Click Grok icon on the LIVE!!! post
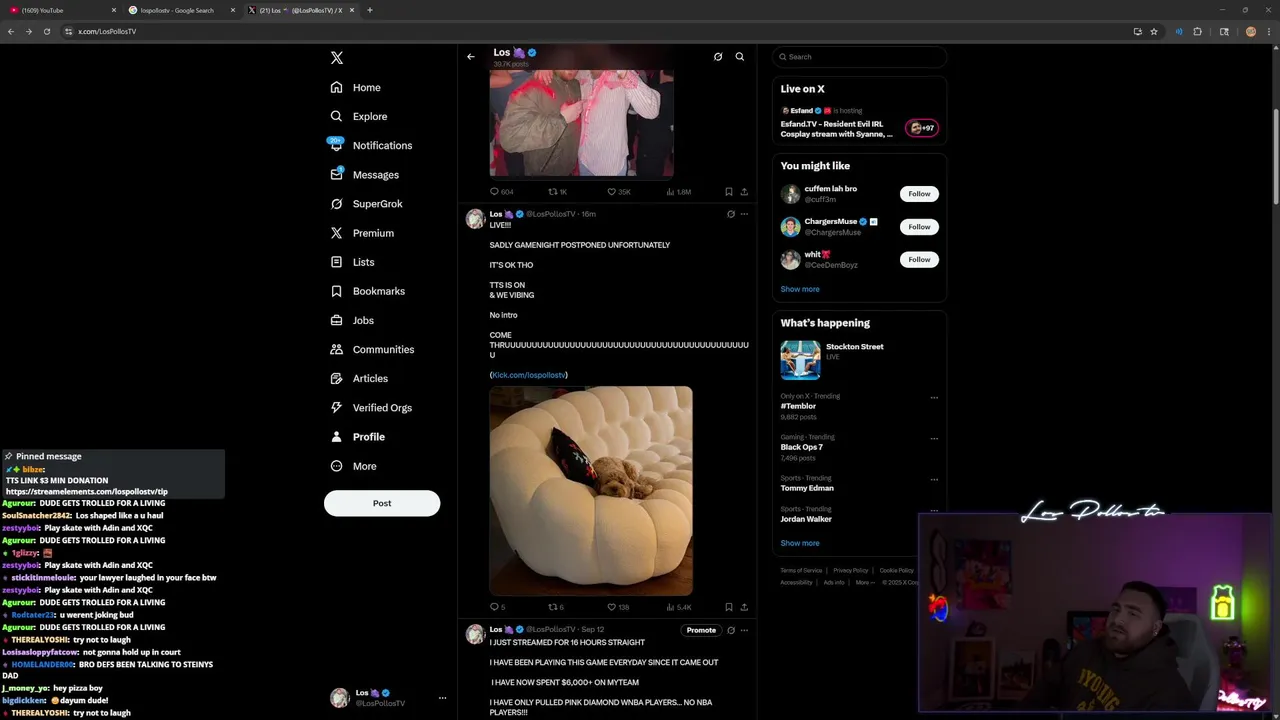The height and width of the screenshot is (720, 1280). (730, 214)
